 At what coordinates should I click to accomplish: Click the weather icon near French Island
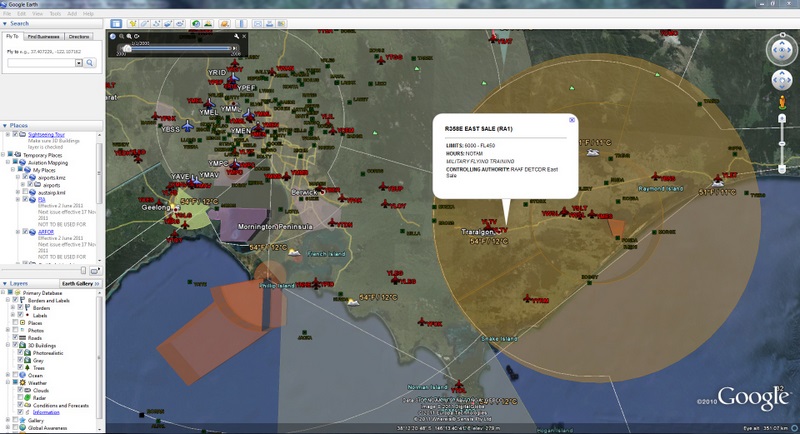(x=294, y=252)
